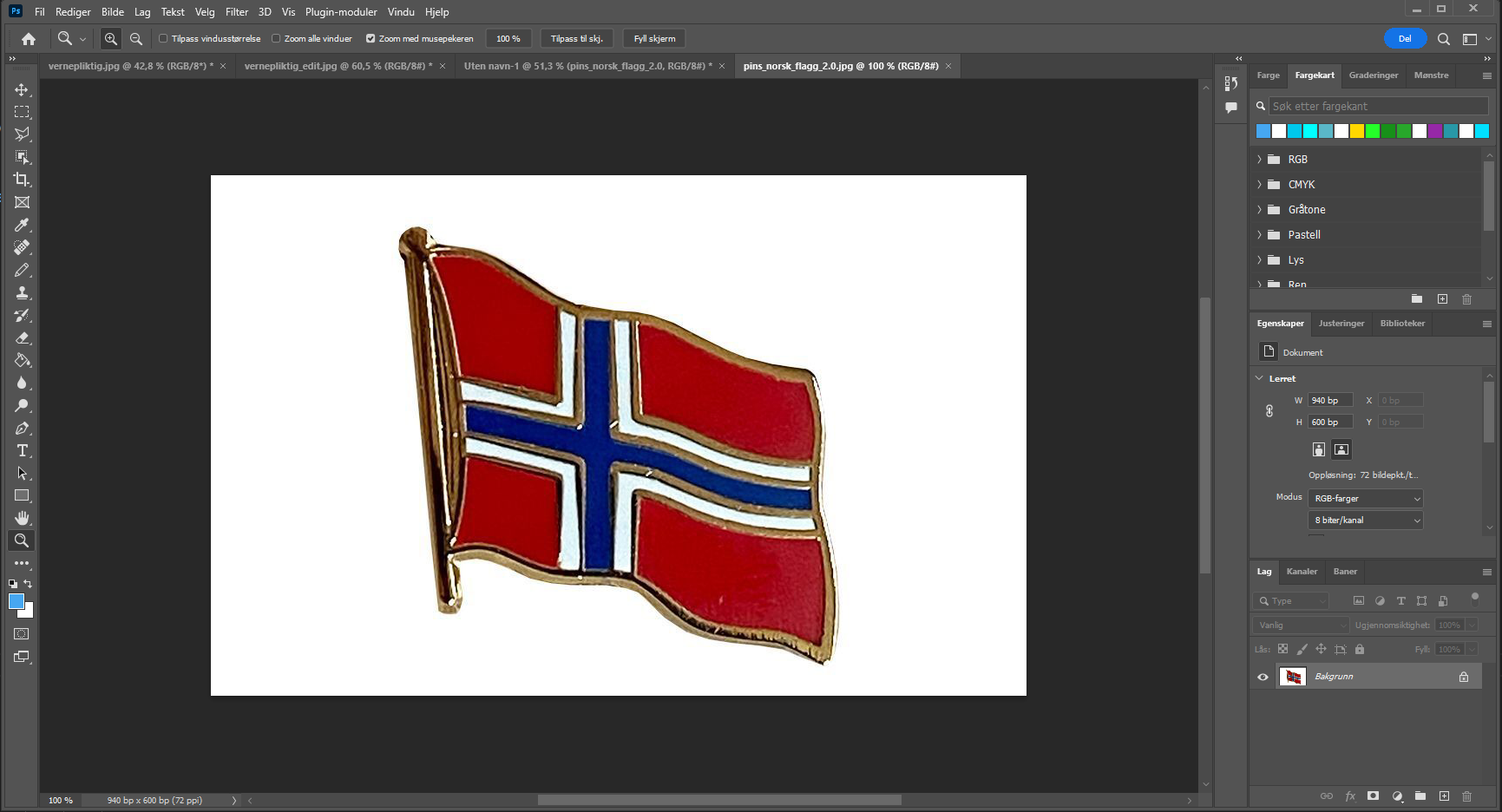This screenshot has width=1502, height=812.
Task: Activate the Eraser tool
Action: point(22,337)
